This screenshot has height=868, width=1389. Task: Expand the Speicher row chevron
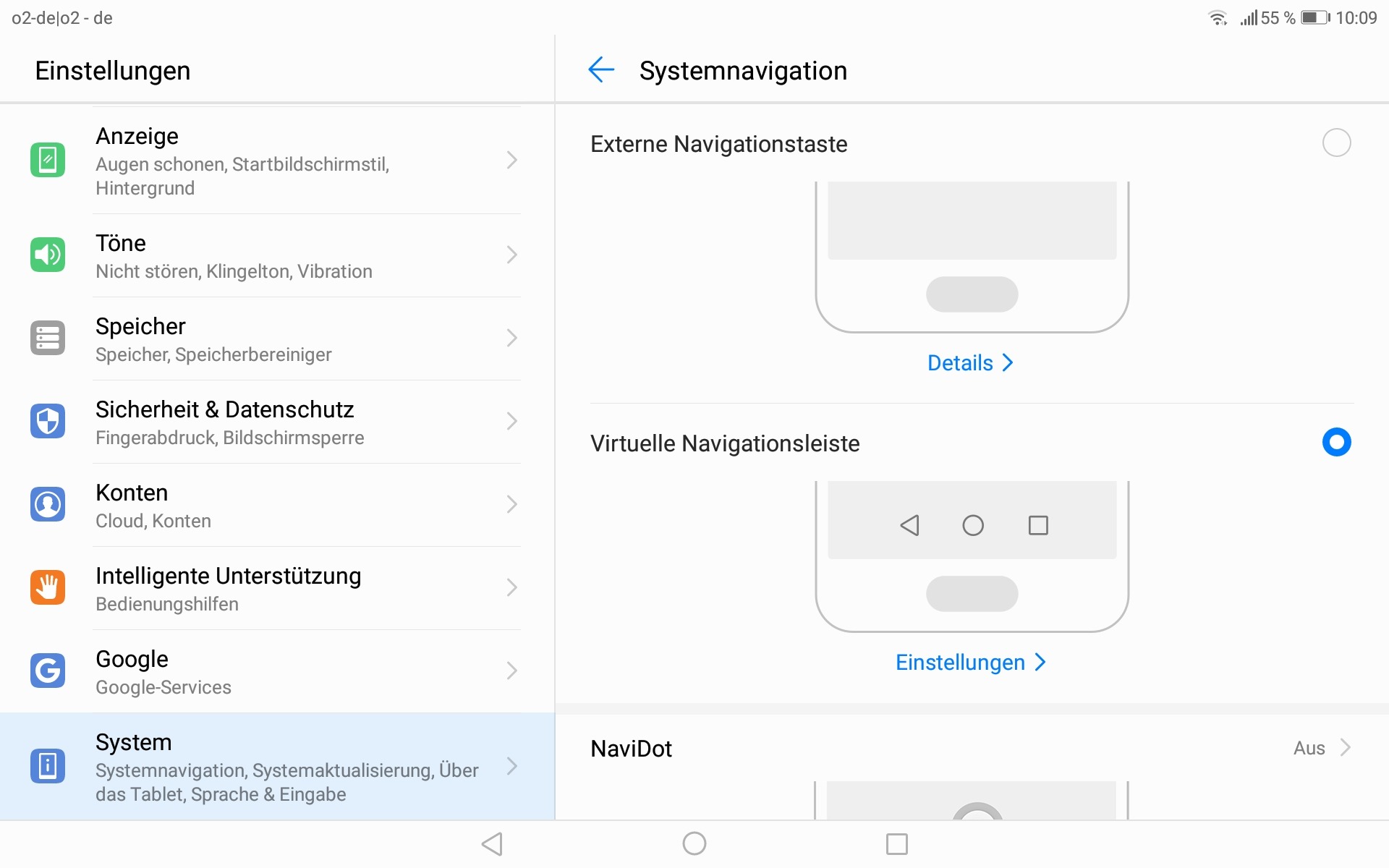coord(511,338)
